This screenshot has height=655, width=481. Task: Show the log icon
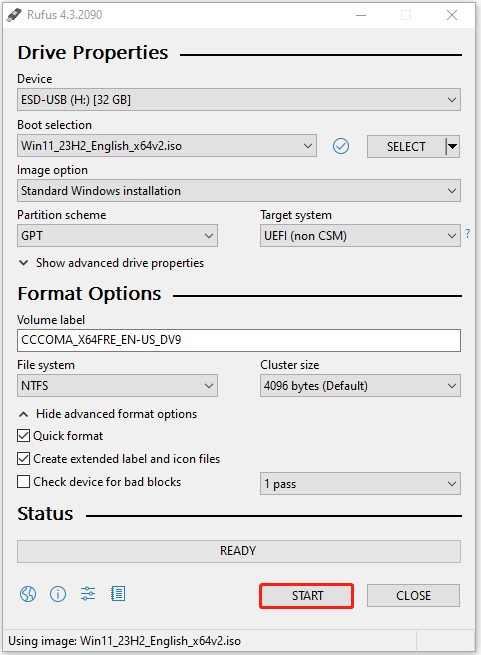[118, 594]
